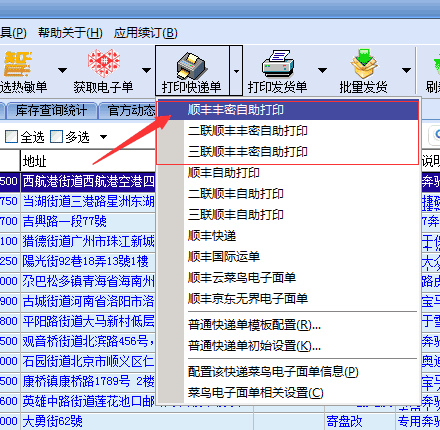Click the 批量发货 box icon

(x=363, y=64)
